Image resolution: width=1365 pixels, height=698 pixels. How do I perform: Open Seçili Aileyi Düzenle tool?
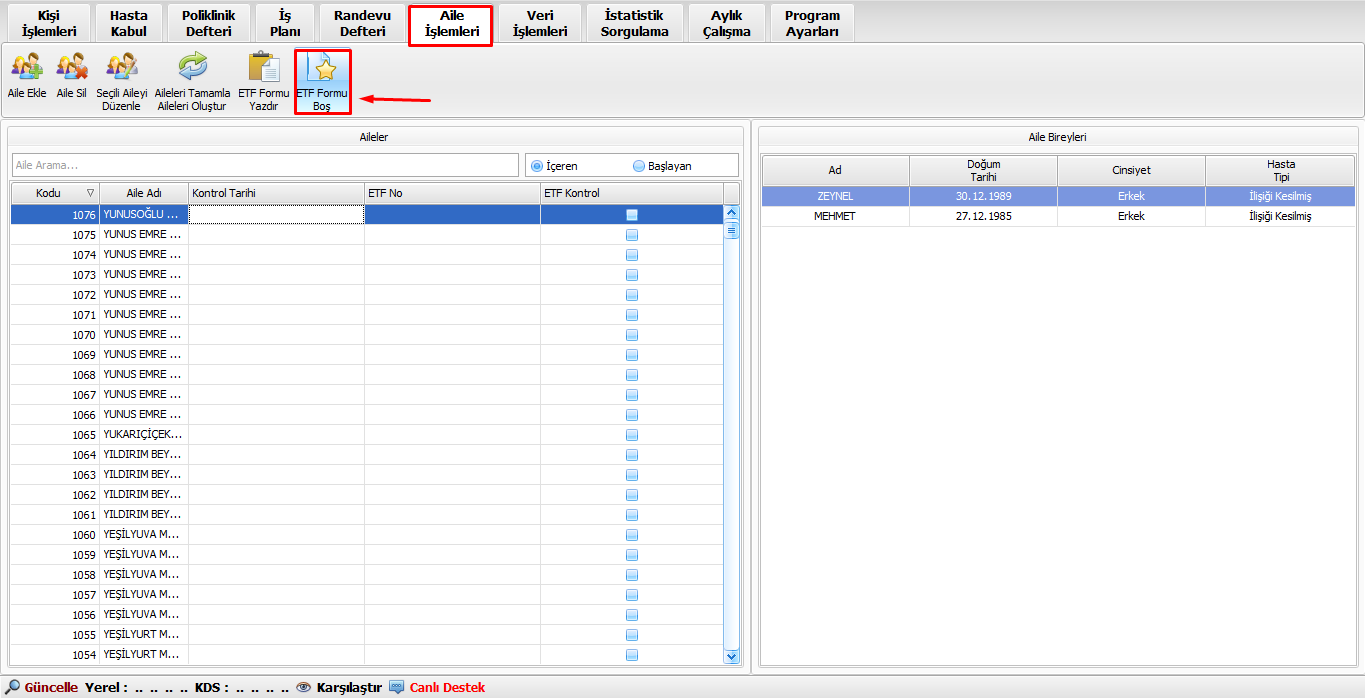click(122, 67)
